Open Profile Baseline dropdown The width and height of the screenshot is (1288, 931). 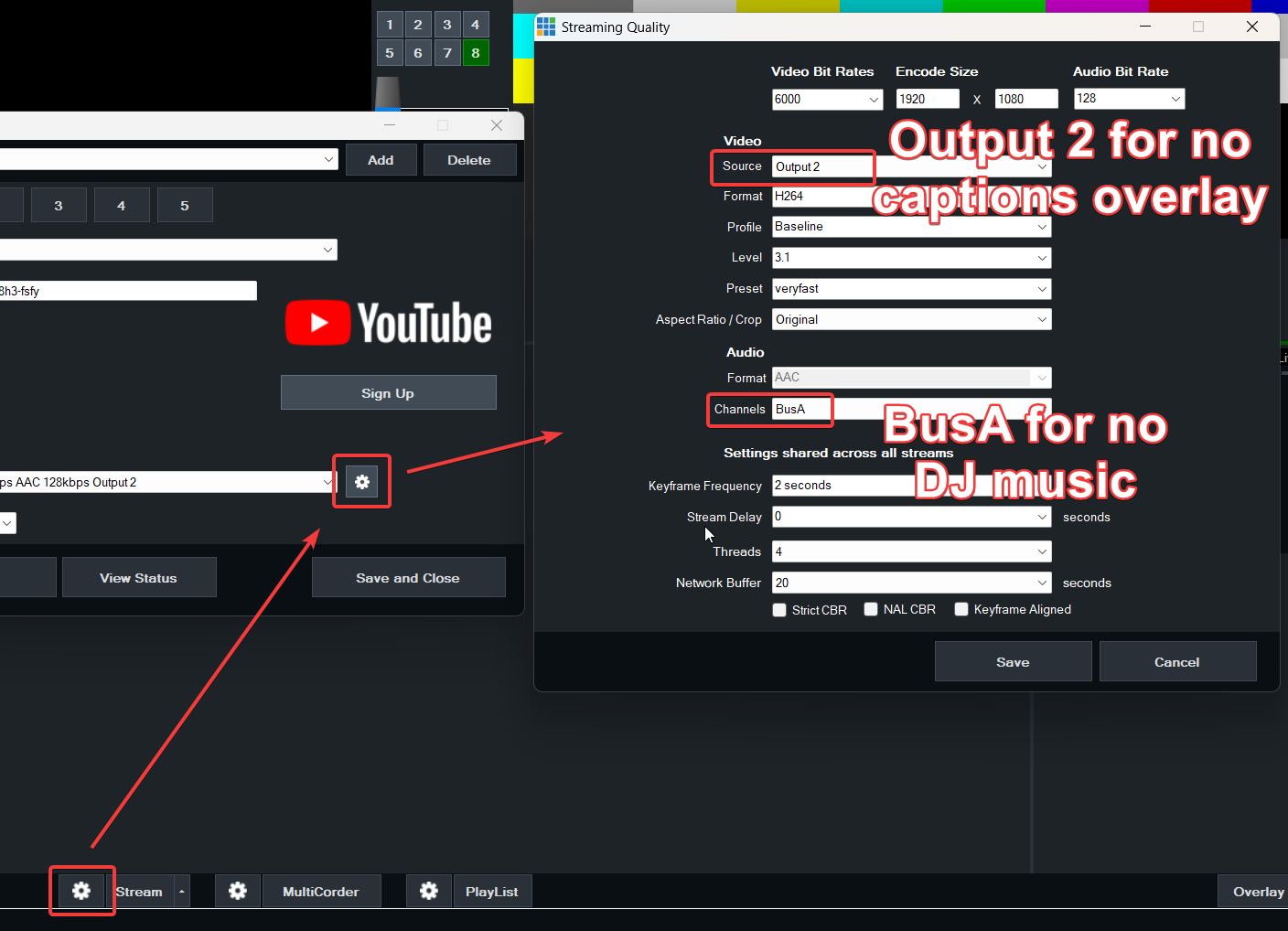point(912,226)
